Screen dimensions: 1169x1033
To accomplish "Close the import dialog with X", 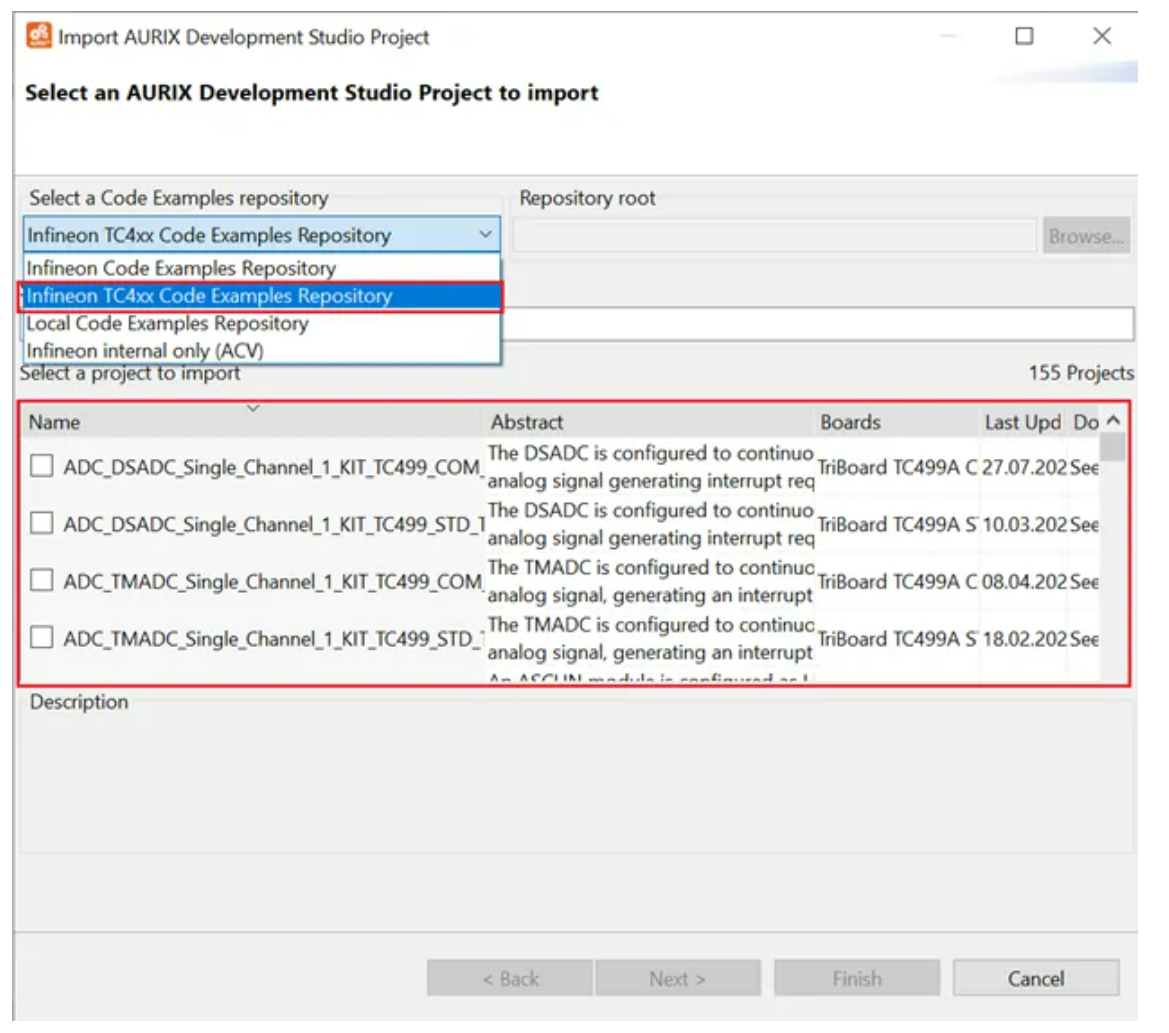I will click(x=1102, y=37).
